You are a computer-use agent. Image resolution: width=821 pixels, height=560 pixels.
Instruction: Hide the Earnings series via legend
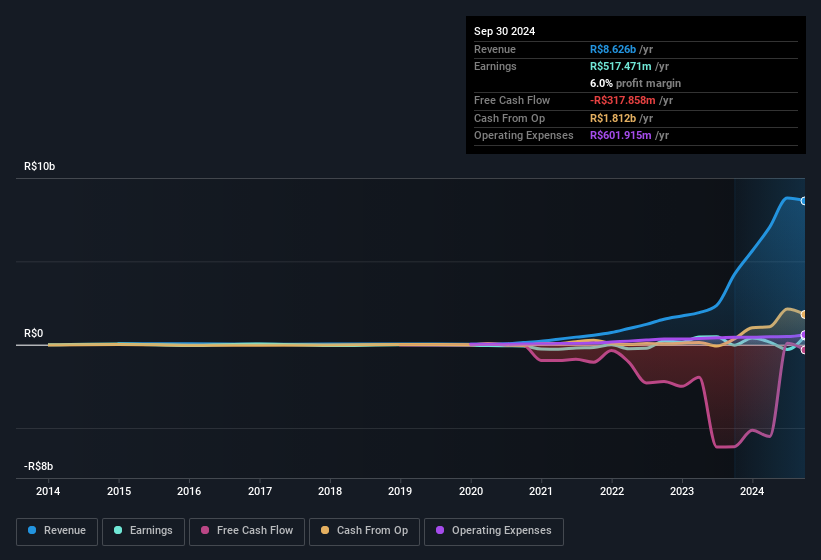click(x=143, y=530)
